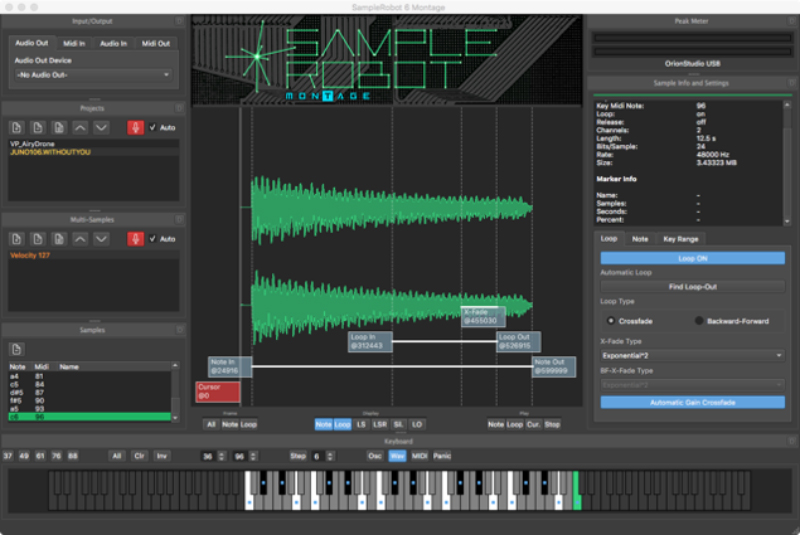Screen dimensions: 800x535
Task: Click the third document icon in Multi-Samples panel
Action: (59, 239)
